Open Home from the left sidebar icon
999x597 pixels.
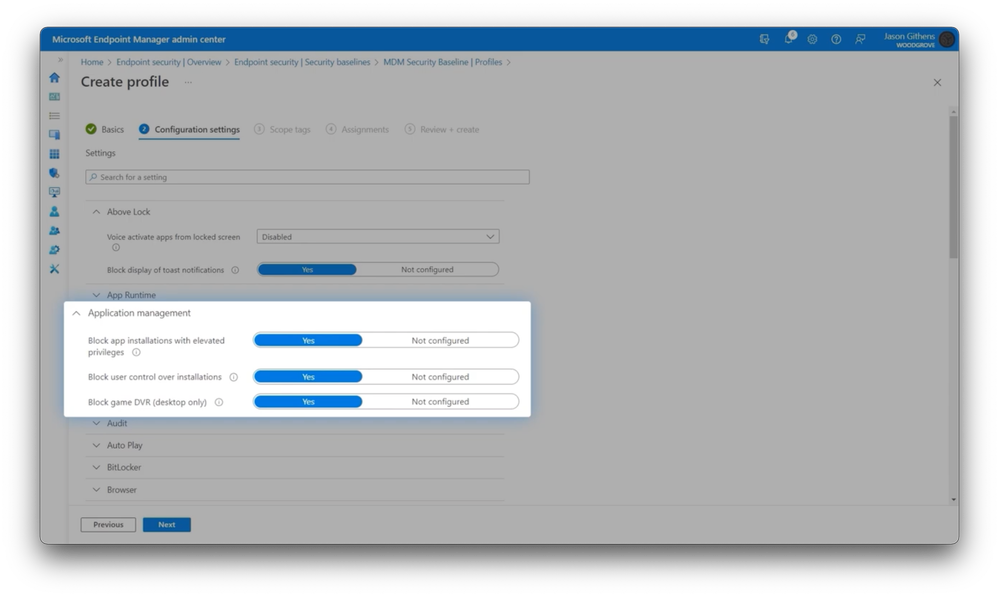pos(54,78)
